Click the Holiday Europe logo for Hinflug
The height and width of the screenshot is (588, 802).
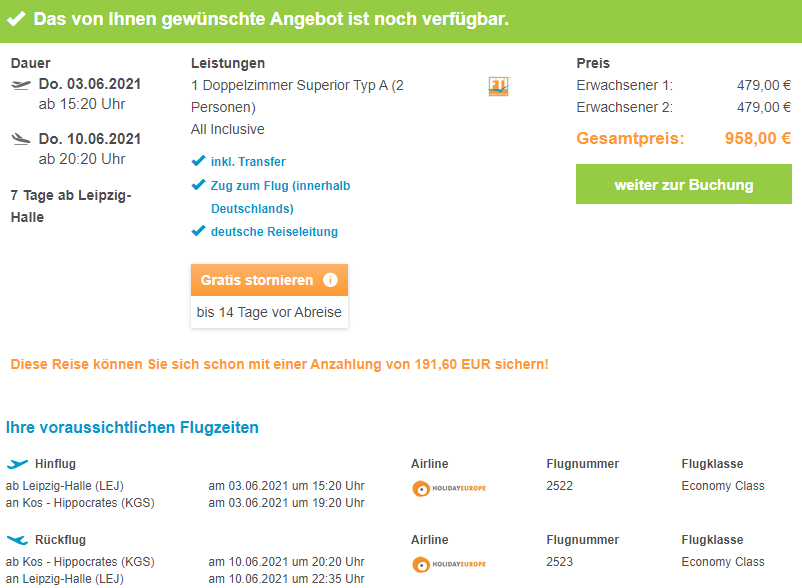(449, 488)
